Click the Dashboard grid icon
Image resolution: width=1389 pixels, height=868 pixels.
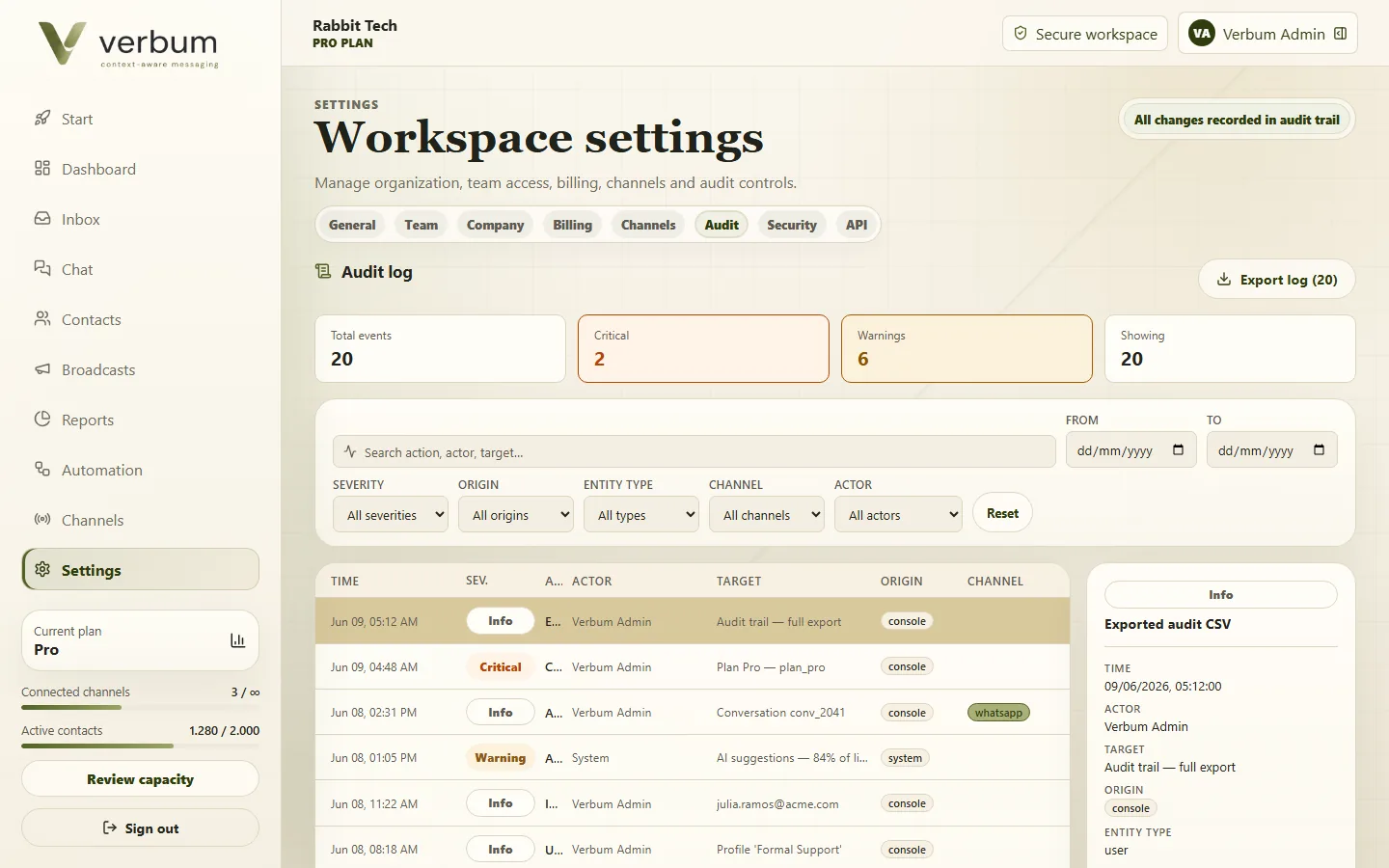(42, 169)
